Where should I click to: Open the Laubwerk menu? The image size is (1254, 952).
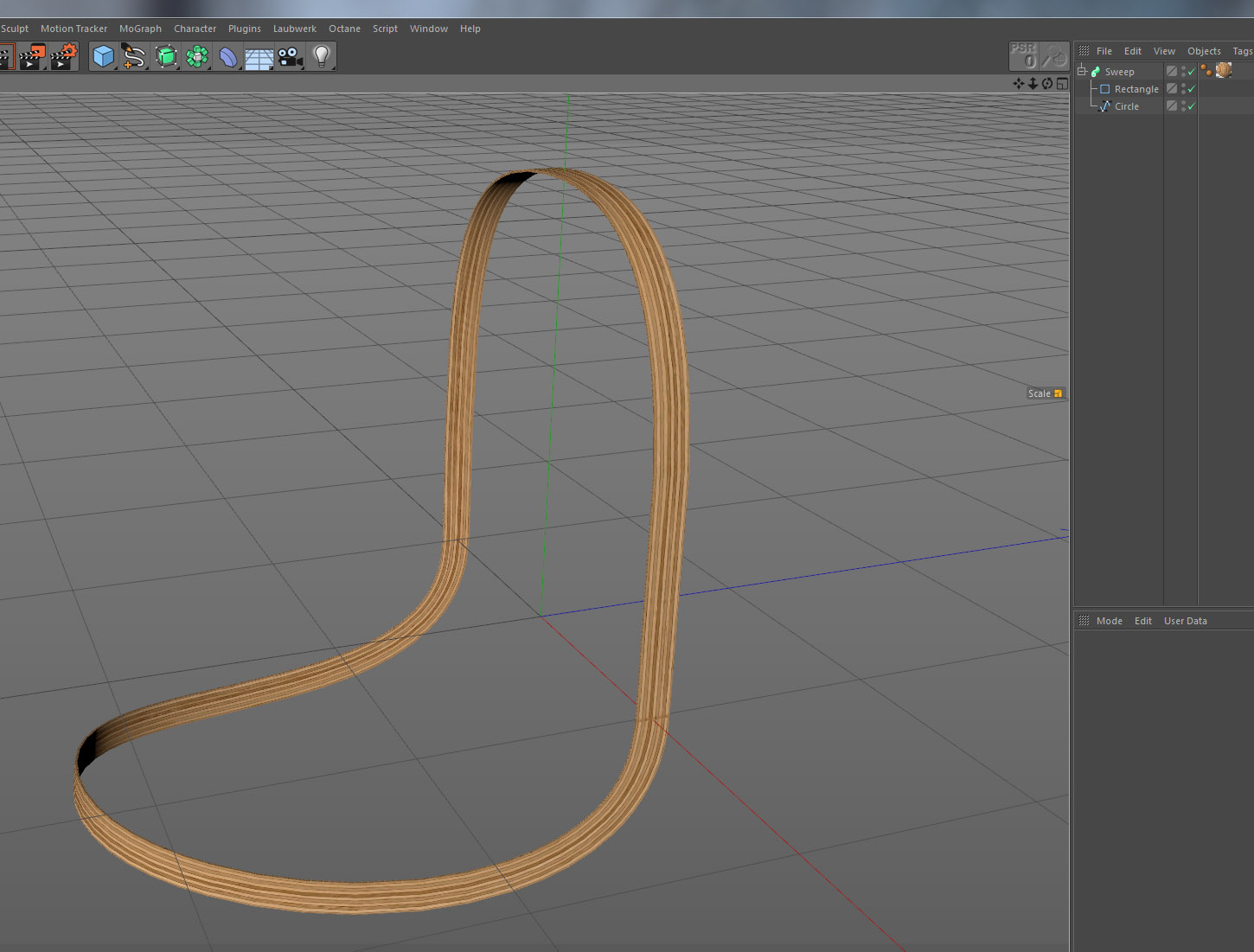point(295,29)
